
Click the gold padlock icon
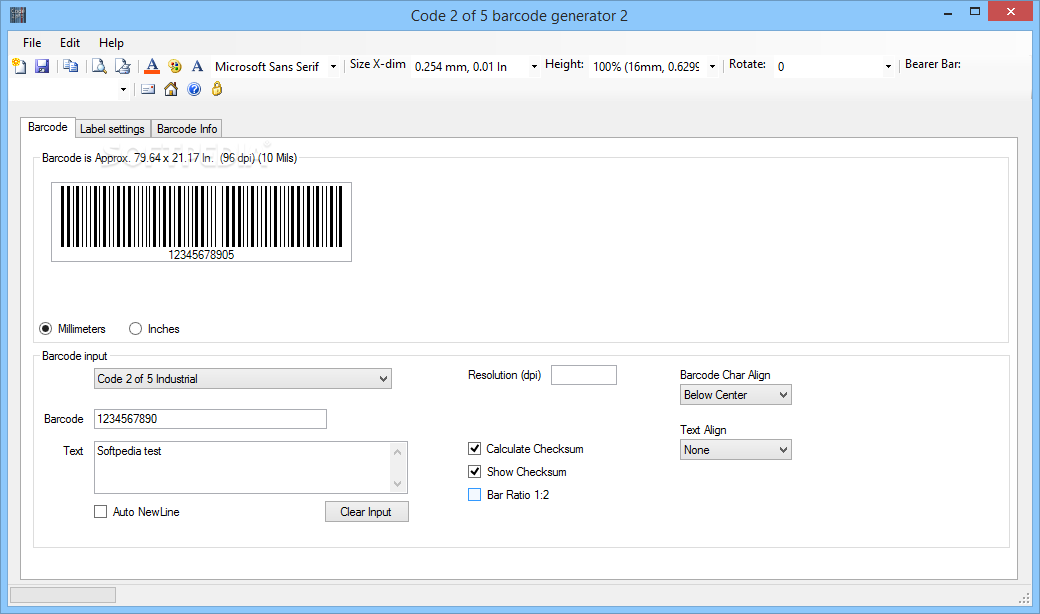pyautogui.click(x=217, y=89)
